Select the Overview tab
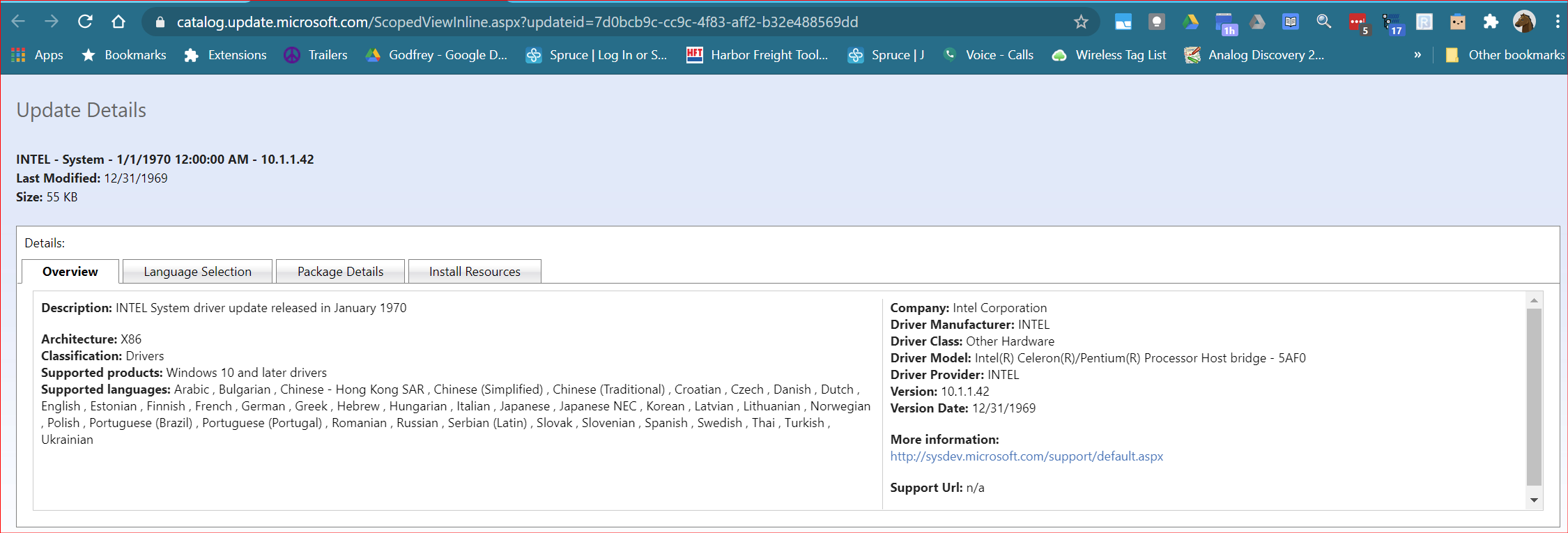Screen dimensions: 1568x533 tap(70, 272)
